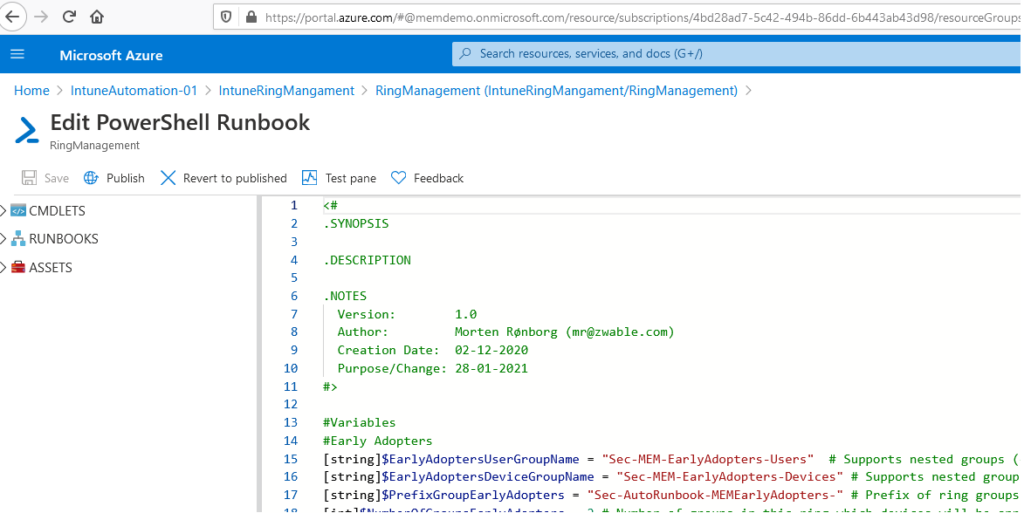Click the Feedback heart icon
1024x513 pixels.
coord(398,178)
